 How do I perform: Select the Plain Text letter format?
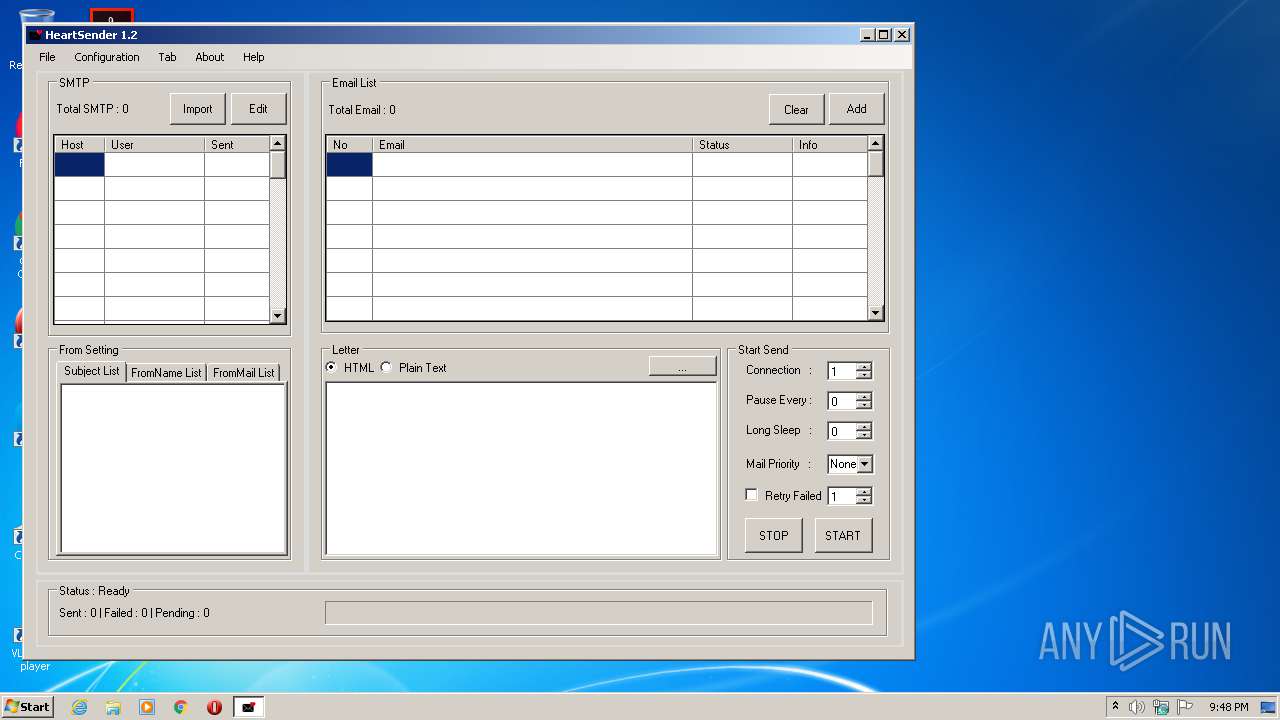pyautogui.click(x=386, y=368)
